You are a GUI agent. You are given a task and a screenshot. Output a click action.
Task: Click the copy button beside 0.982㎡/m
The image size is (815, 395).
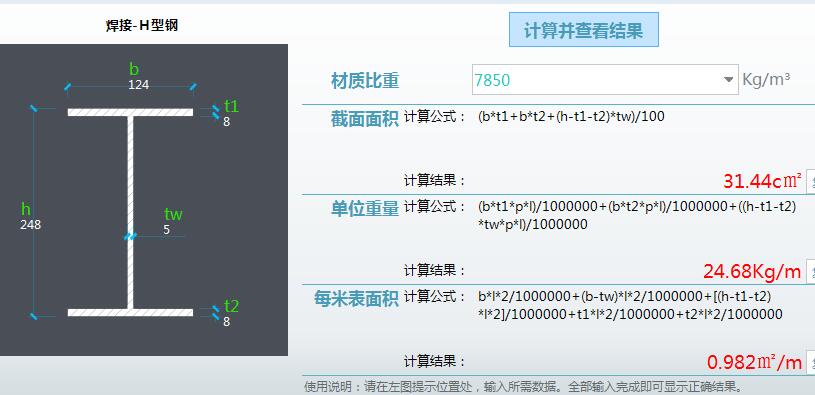tap(810, 362)
